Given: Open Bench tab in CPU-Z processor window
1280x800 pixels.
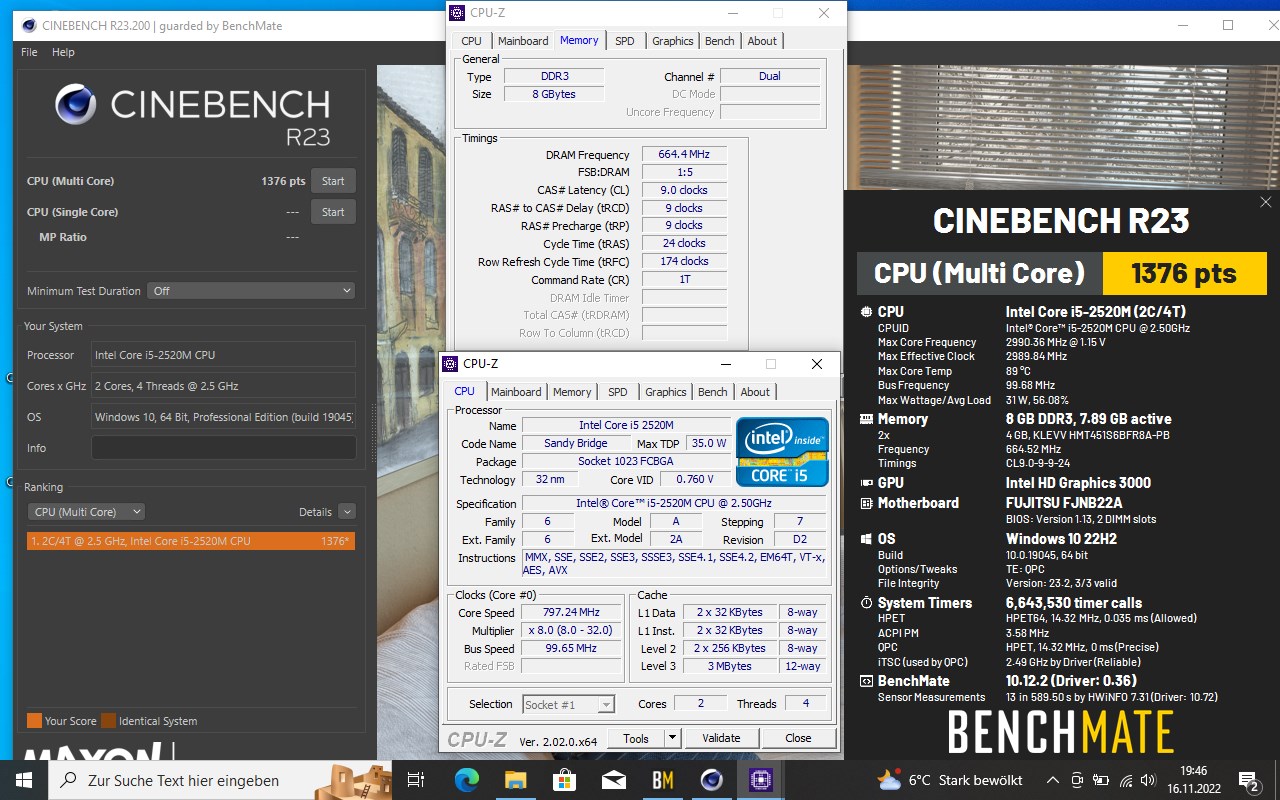Looking at the screenshot, I should click(x=712, y=392).
